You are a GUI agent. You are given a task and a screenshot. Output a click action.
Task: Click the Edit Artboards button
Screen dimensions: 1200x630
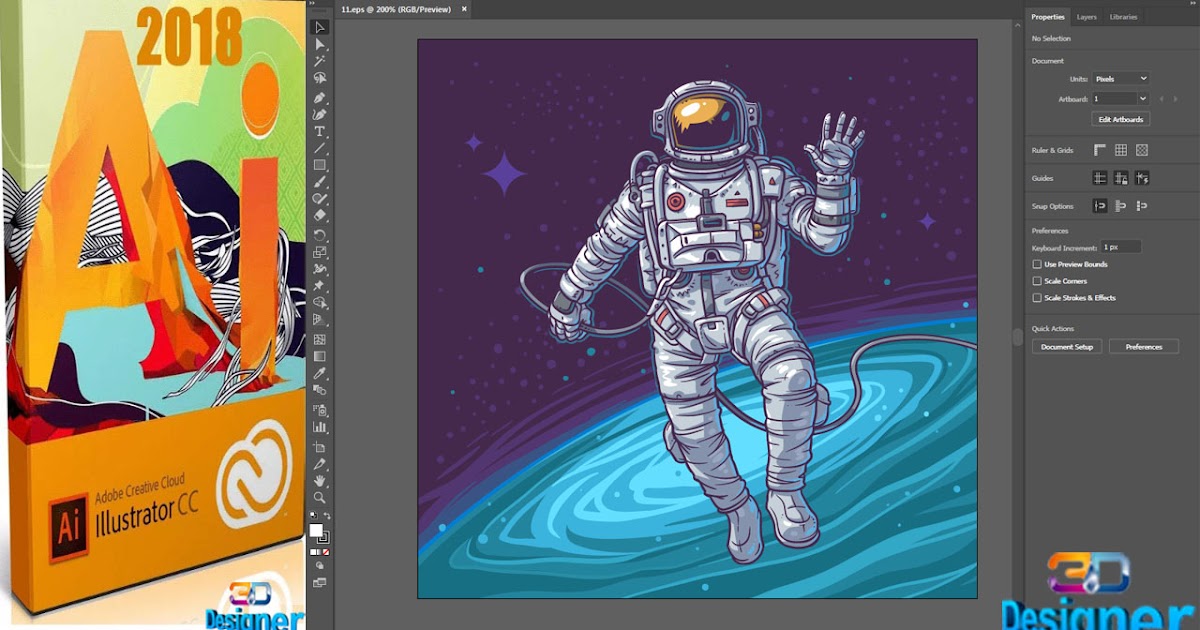coord(1121,119)
